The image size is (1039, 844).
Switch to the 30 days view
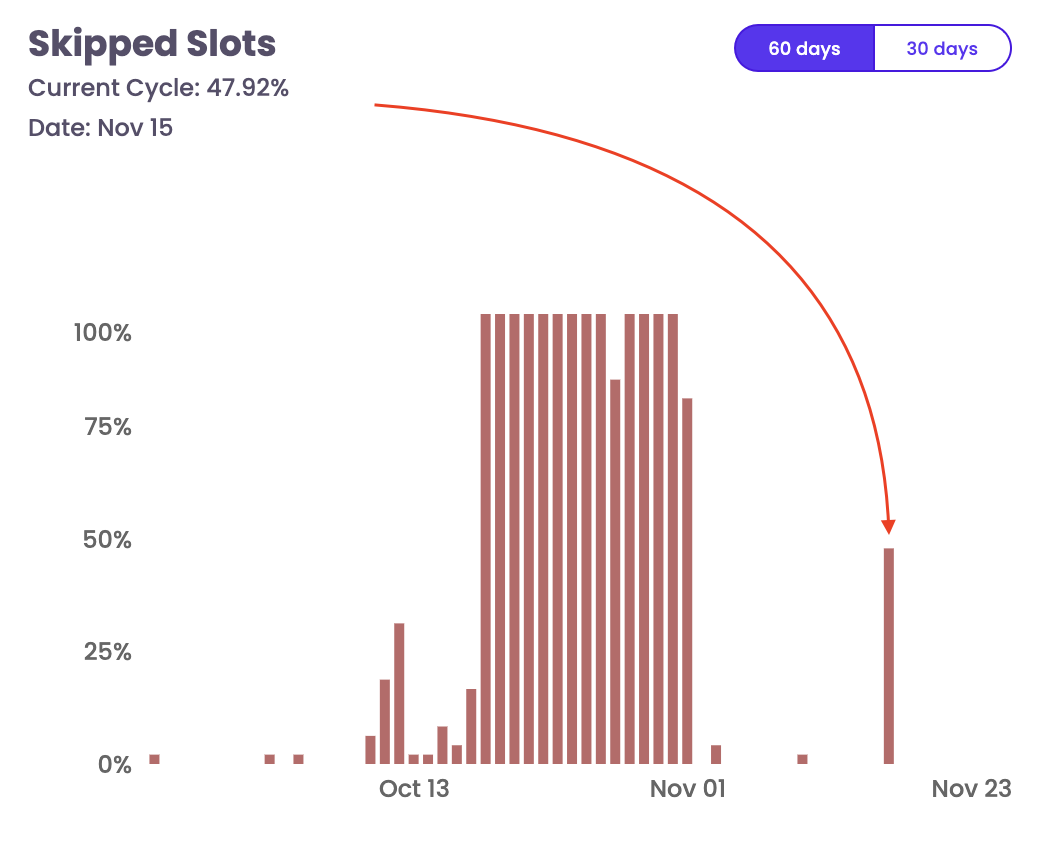click(x=941, y=47)
